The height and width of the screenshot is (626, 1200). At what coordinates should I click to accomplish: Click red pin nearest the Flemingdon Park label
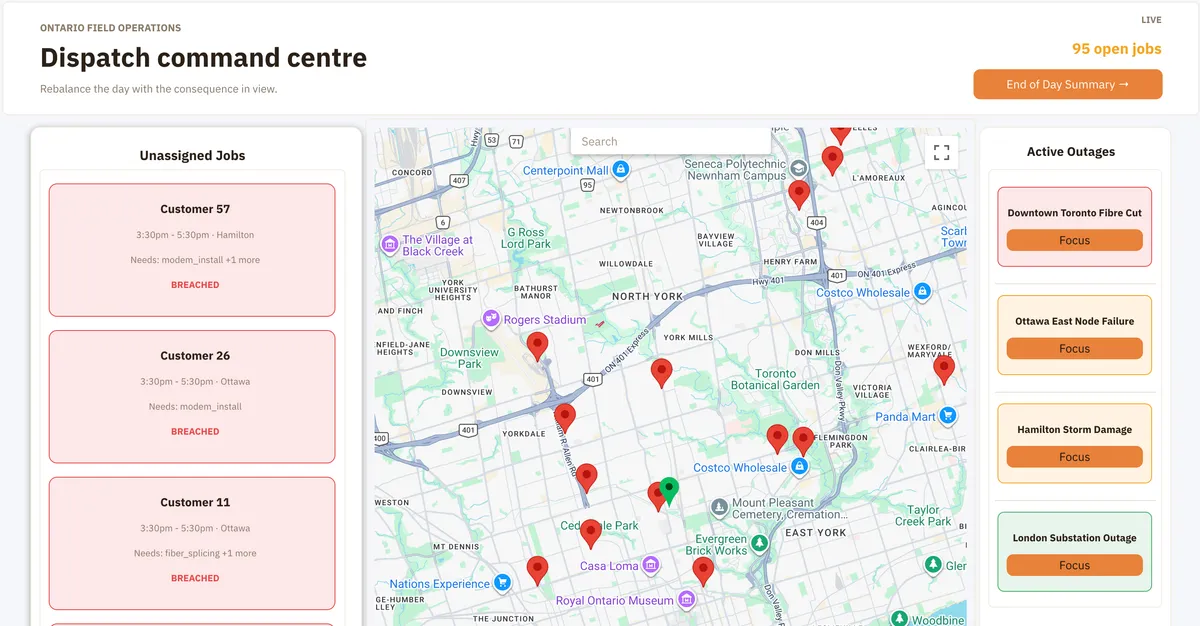coord(803,441)
